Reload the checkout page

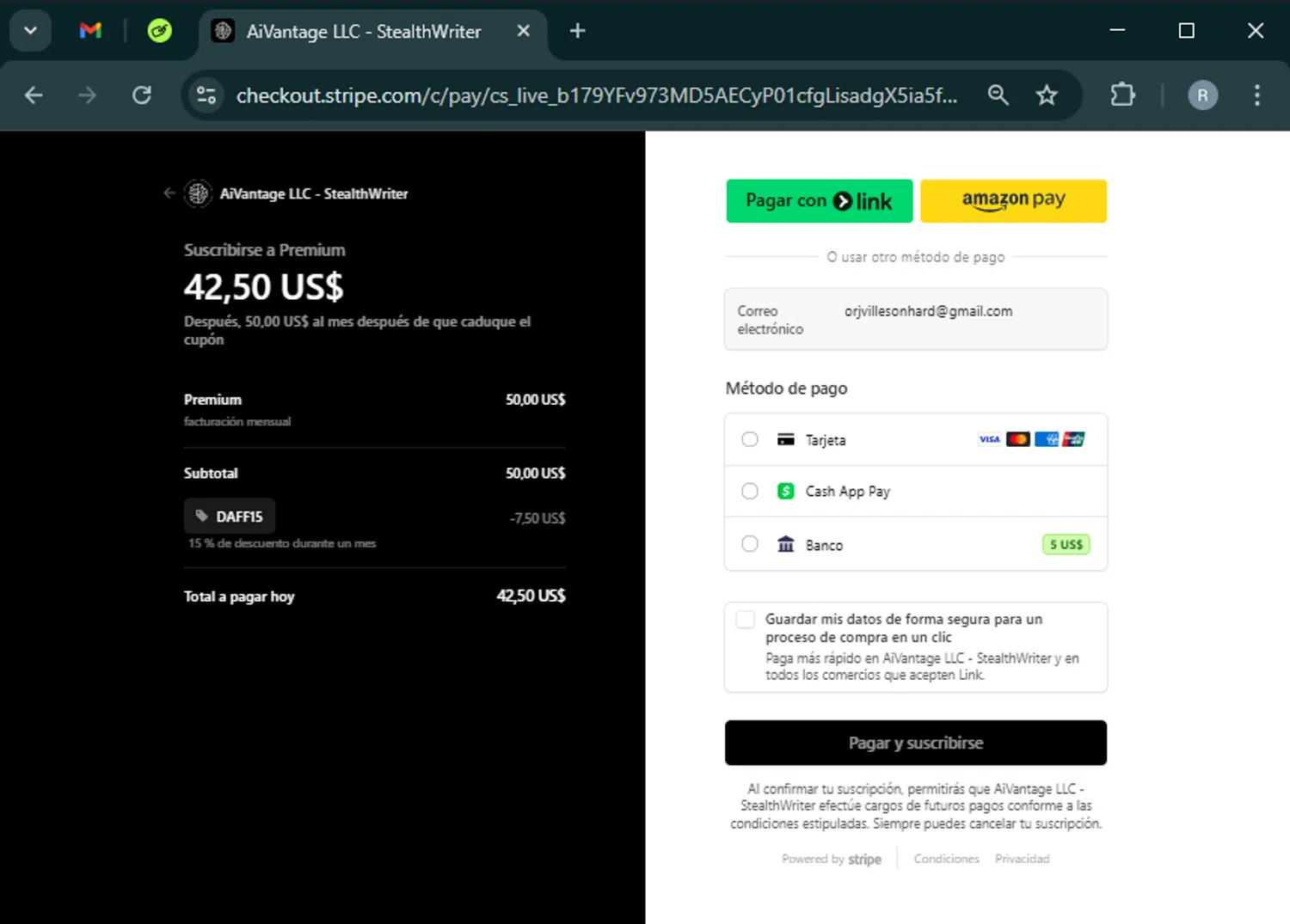[142, 95]
